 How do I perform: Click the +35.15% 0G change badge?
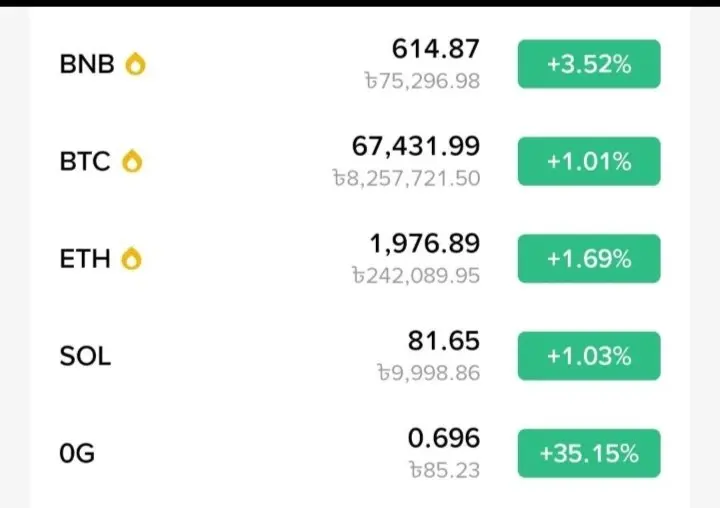coord(589,453)
